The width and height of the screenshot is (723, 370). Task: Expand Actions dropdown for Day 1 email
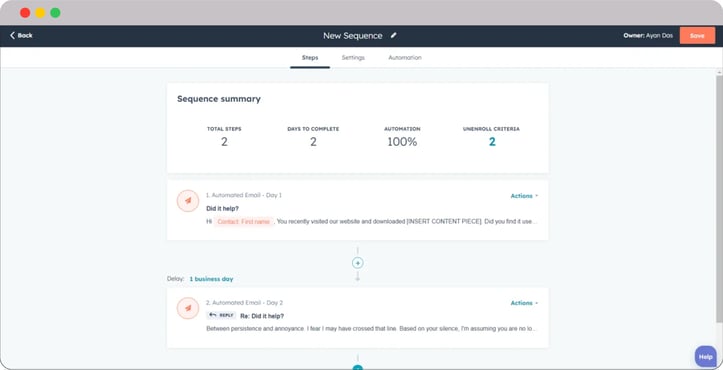(x=524, y=196)
